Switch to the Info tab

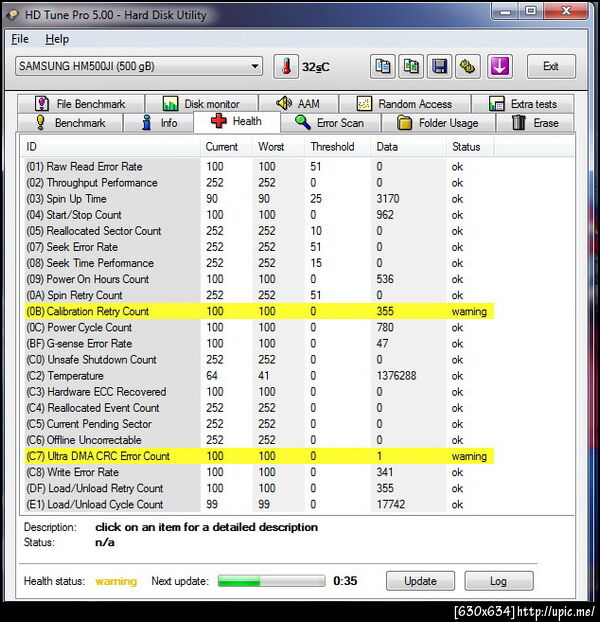click(159, 123)
